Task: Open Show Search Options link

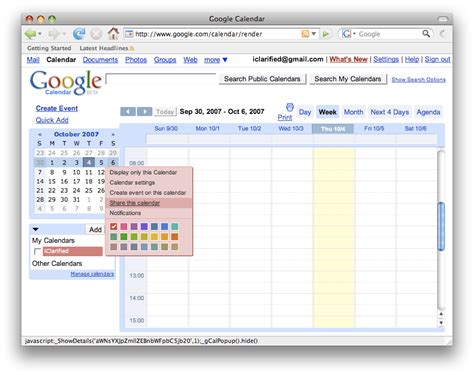Action: click(x=418, y=80)
